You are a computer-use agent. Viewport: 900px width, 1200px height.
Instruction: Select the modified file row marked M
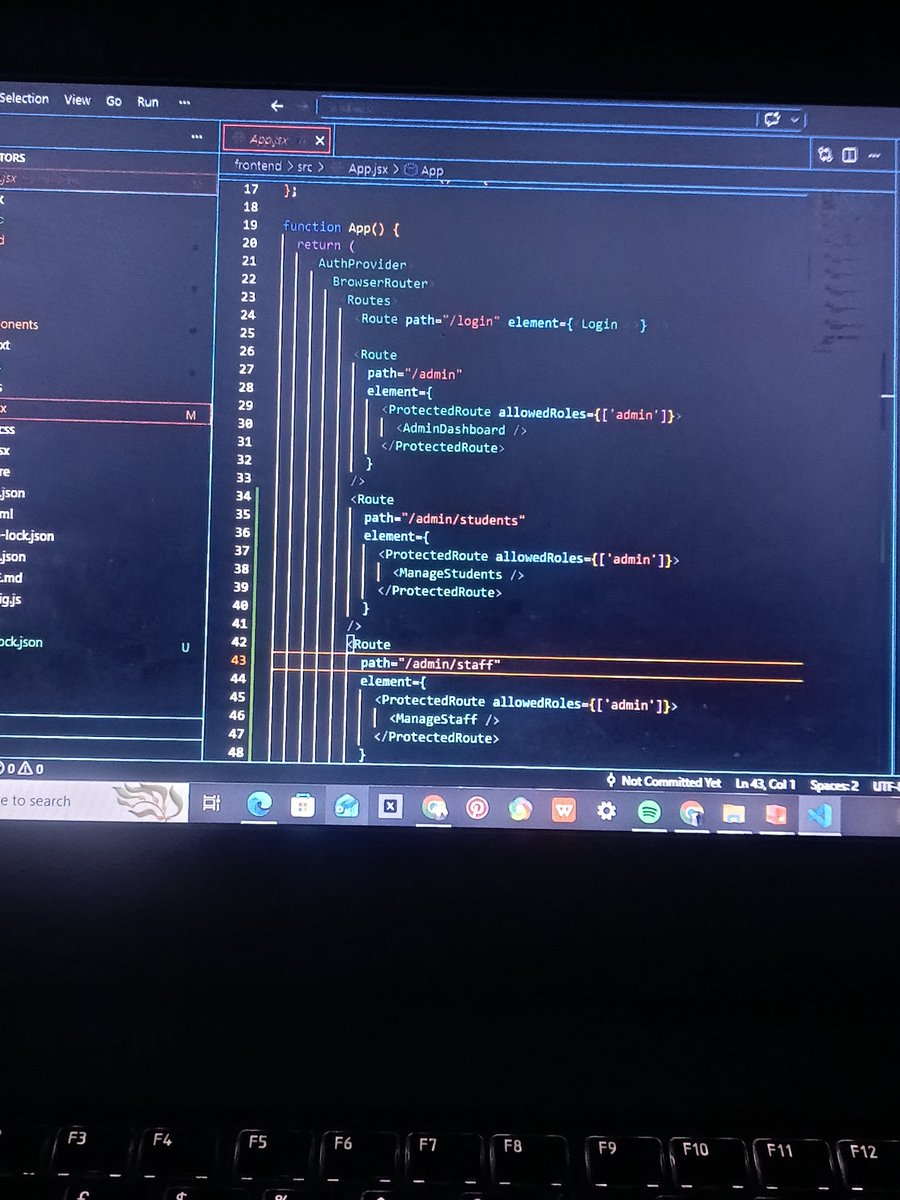pyautogui.click(x=105, y=409)
